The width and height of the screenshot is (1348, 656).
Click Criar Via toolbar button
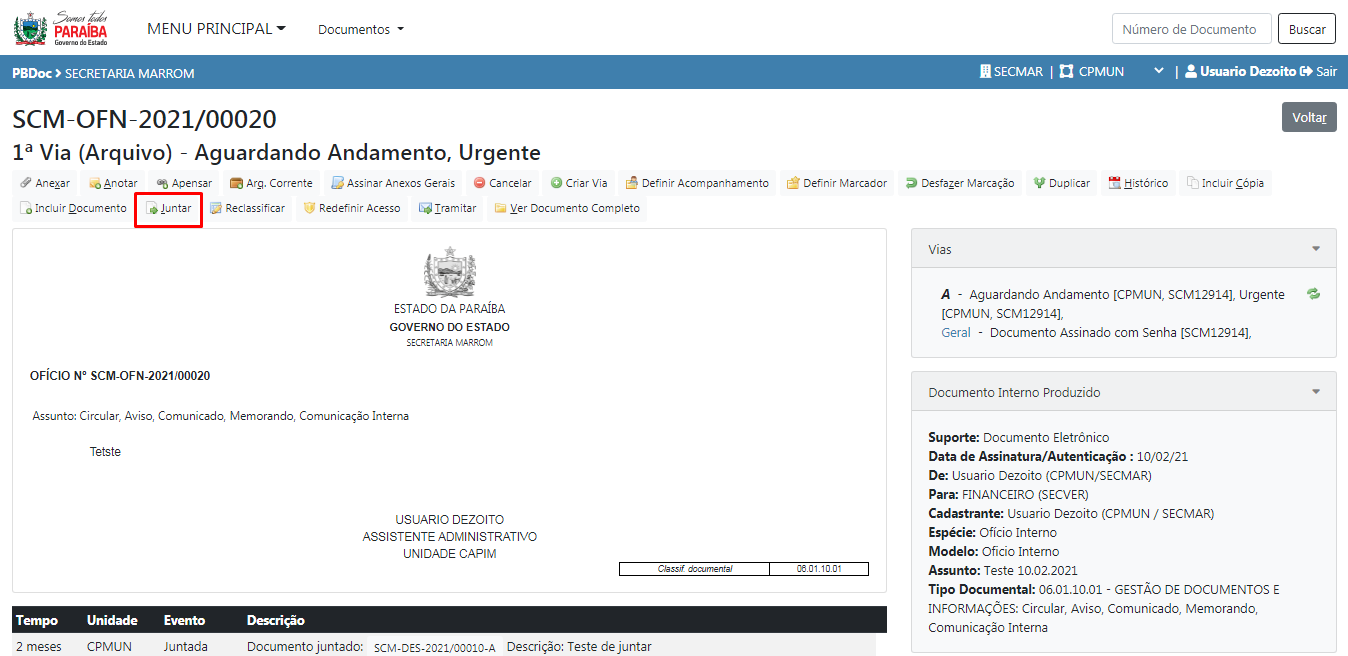(579, 183)
